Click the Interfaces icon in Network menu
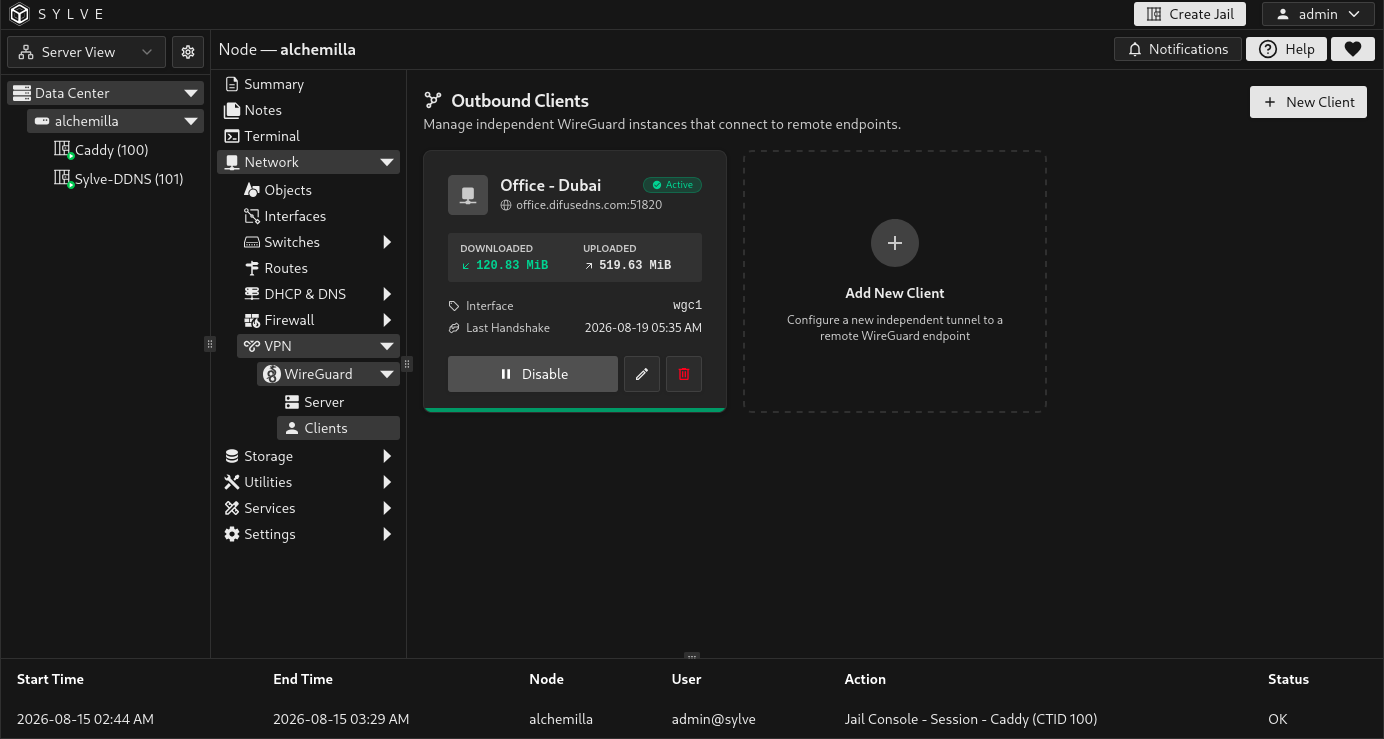 pyautogui.click(x=252, y=216)
